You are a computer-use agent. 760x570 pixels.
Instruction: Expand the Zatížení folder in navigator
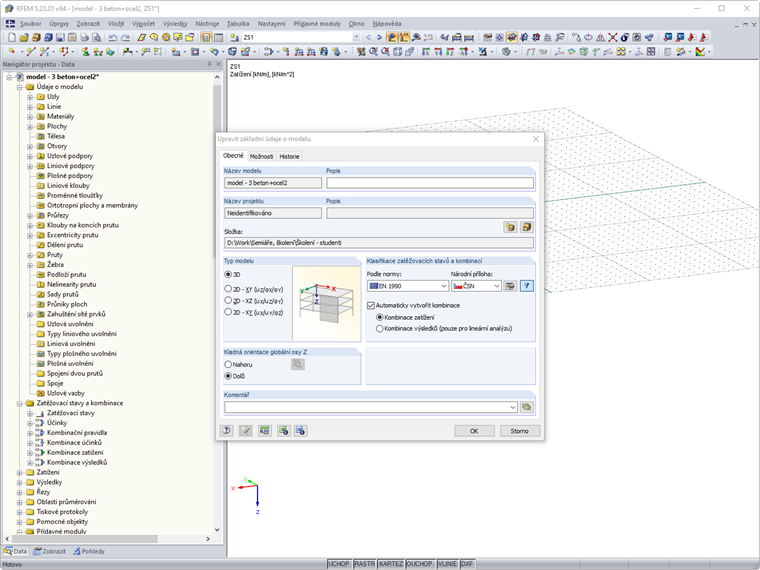(x=19, y=473)
